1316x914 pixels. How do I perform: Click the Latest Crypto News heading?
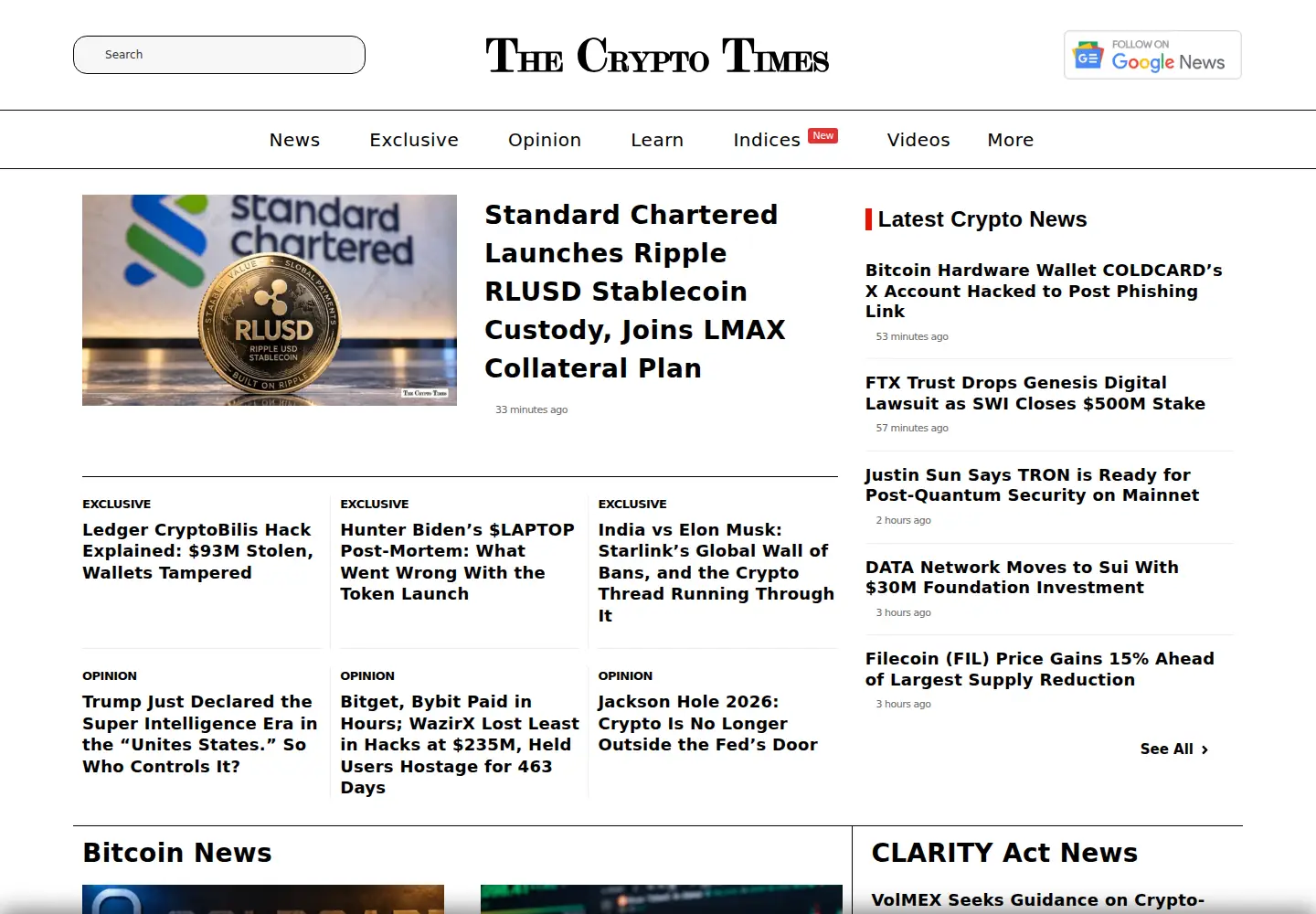pos(982,219)
